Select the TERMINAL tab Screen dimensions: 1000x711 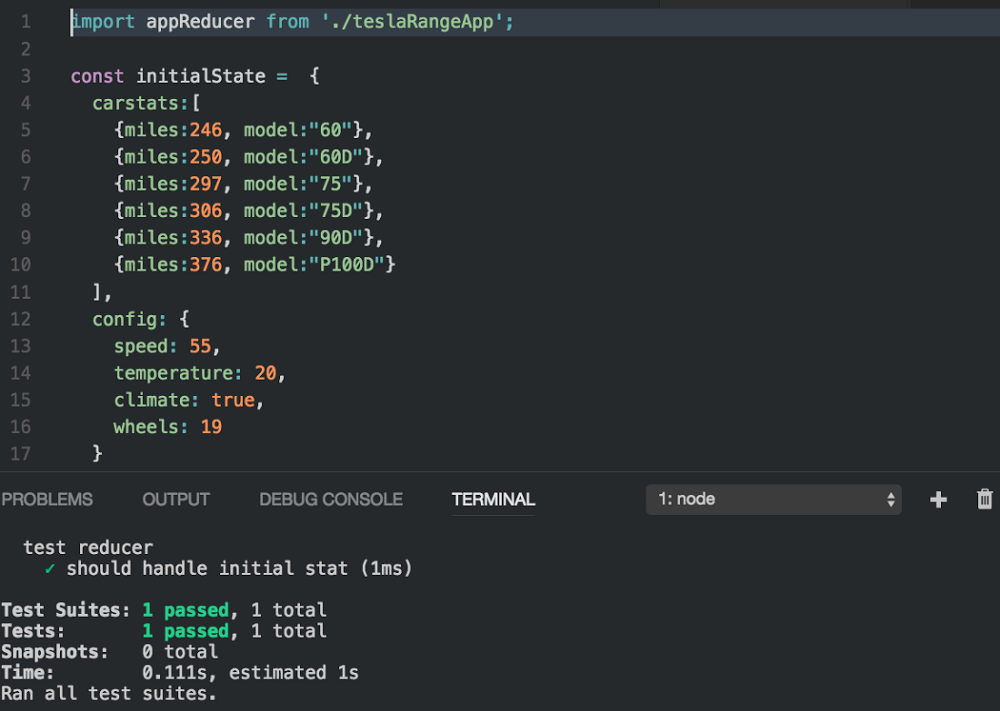(493, 499)
